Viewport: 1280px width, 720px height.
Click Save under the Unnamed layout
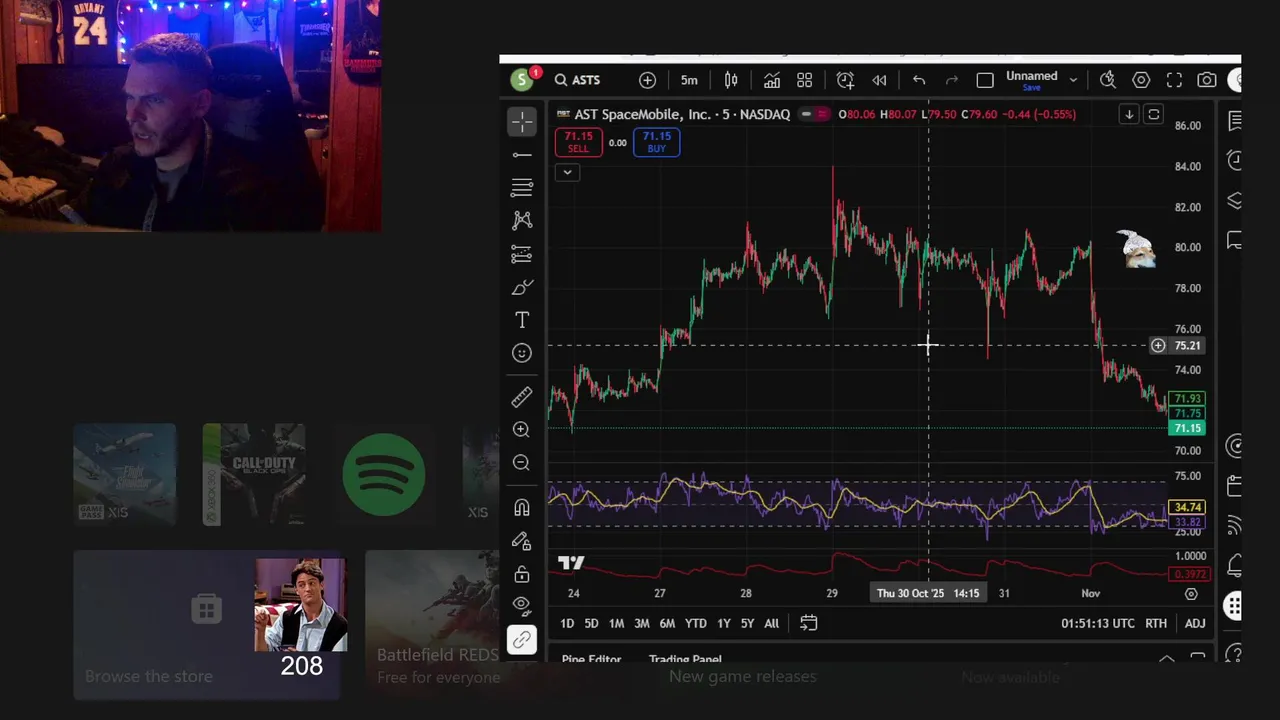1031,88
